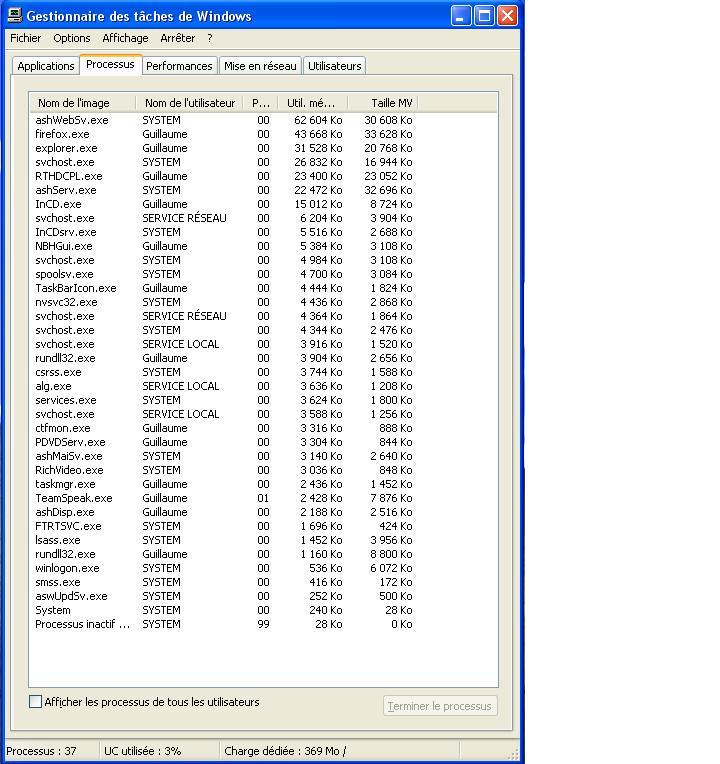Select the RichVideo.exe process
The height and width of the screenshot is (764, 720).
[224, 470]
